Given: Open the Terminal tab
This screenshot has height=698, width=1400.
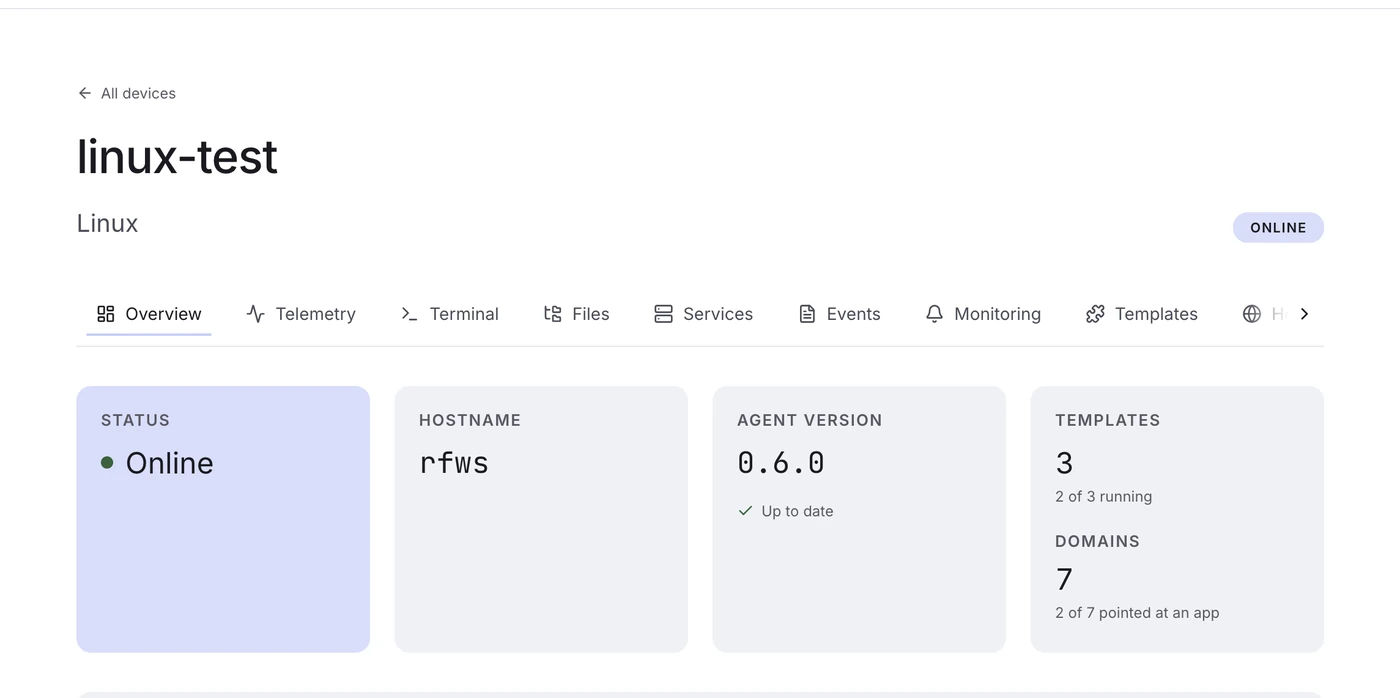Looking at the screenshot, I should coord(449,314).
